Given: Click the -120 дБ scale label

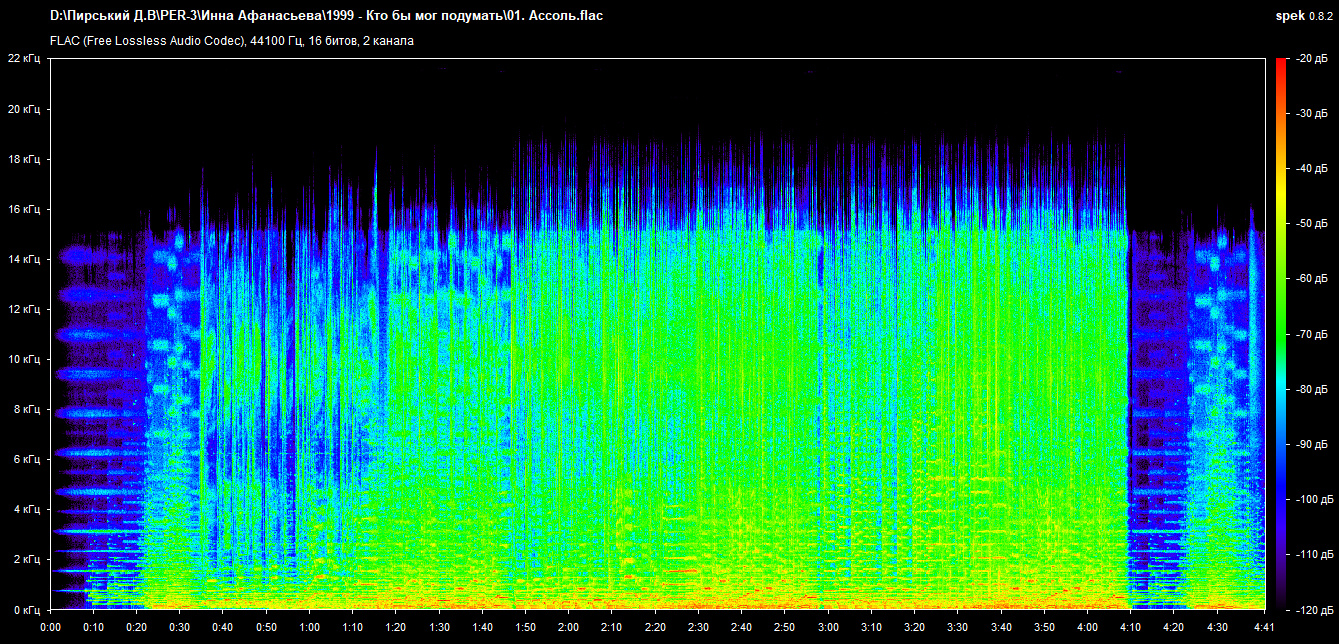Looking at the screenshot, I should [1308, 609].
